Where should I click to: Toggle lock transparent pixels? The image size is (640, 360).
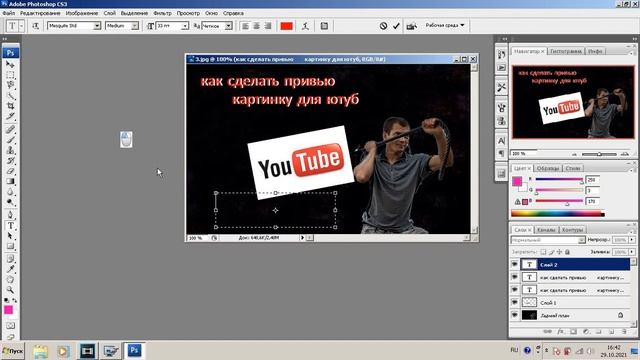tap(543, 252)
